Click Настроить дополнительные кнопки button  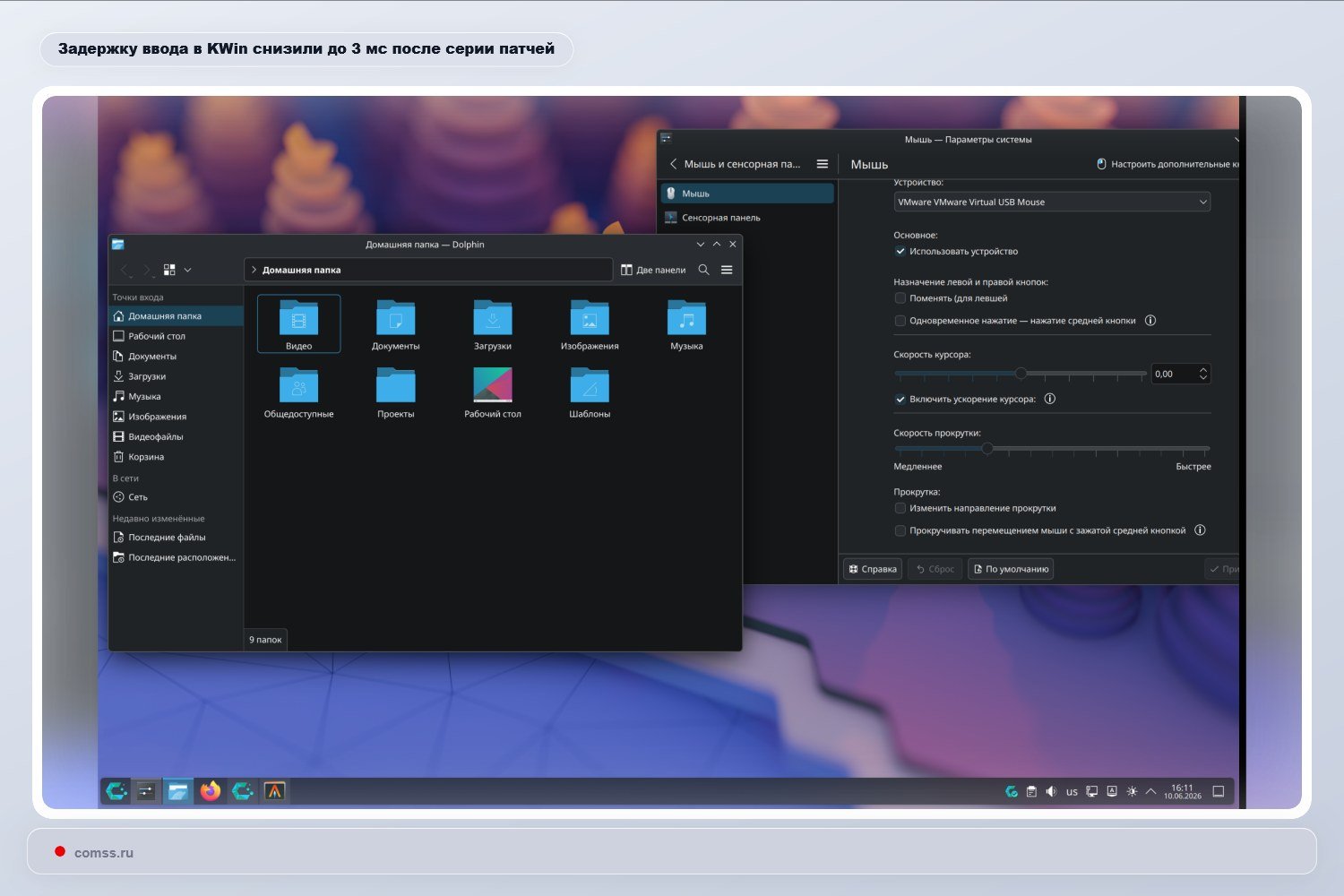pyautogui.click(x=1167, y=164)
